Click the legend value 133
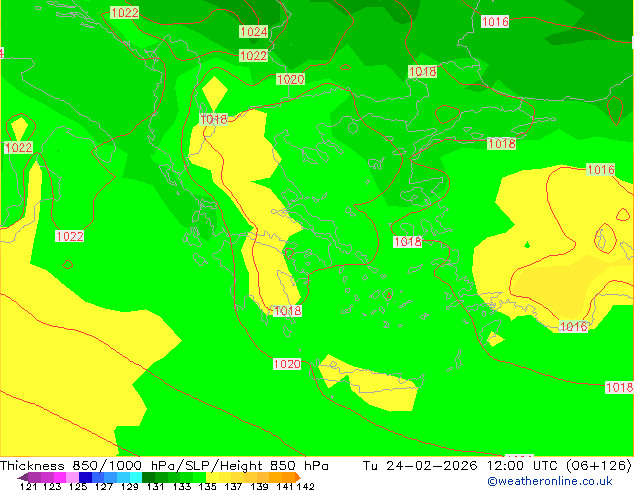 pyautogui.click(x=182, y=486)
